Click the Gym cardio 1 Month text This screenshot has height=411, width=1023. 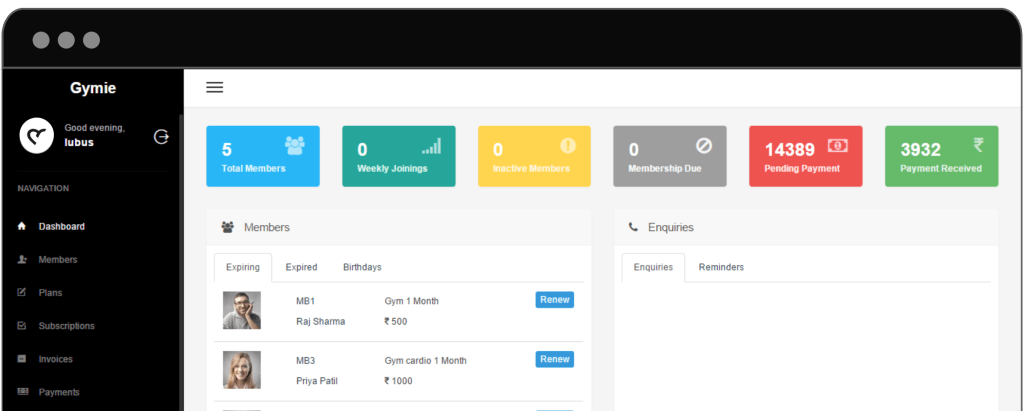(x=425, y=361)
